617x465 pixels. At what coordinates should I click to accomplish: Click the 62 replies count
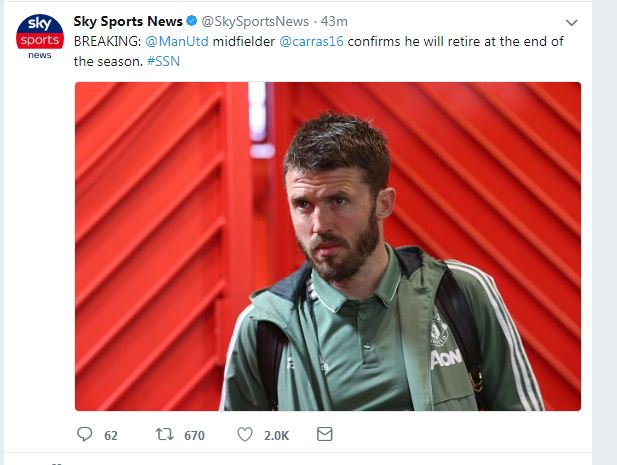coord(111,435)
